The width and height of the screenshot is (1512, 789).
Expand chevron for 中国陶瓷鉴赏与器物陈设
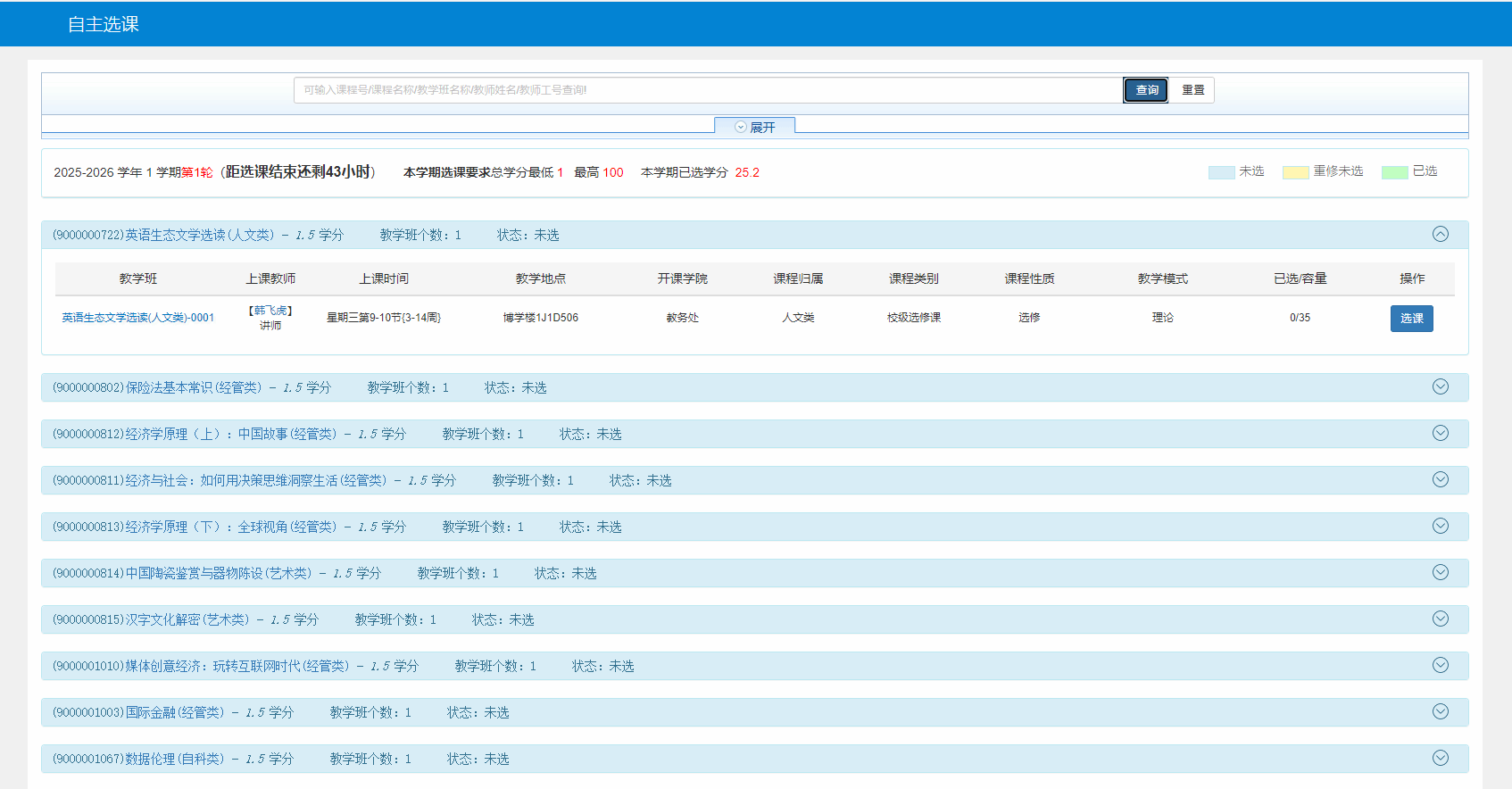click(x=1440, y=573)
